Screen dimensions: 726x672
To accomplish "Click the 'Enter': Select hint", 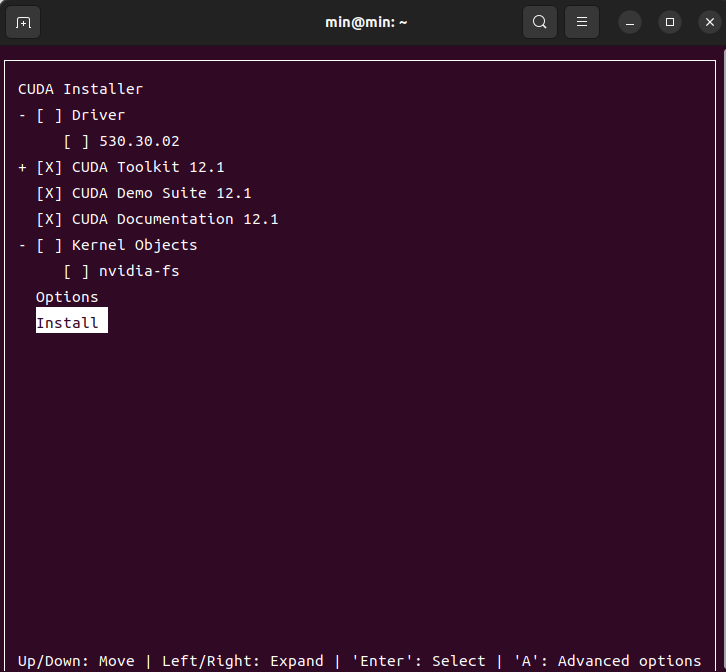I will coord(418,661).
